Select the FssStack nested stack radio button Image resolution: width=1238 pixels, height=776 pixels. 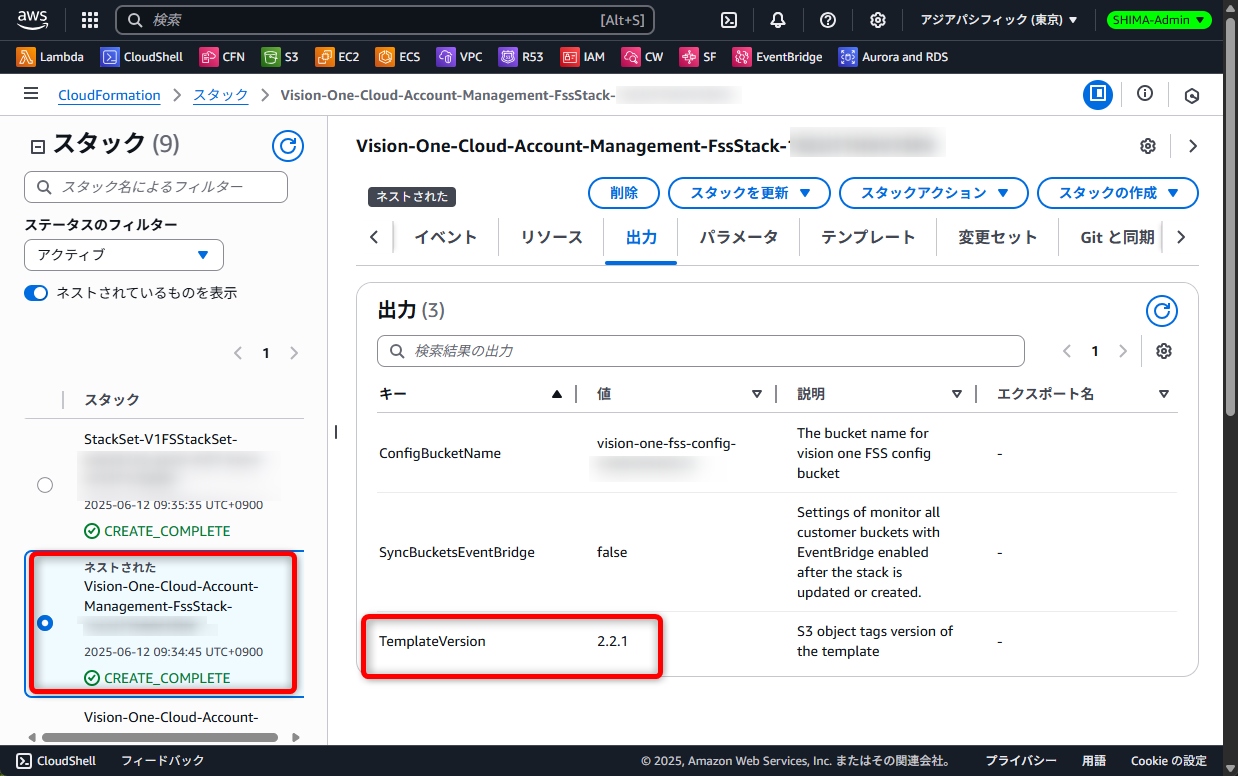pyautogui.click(x=45, y=622)
